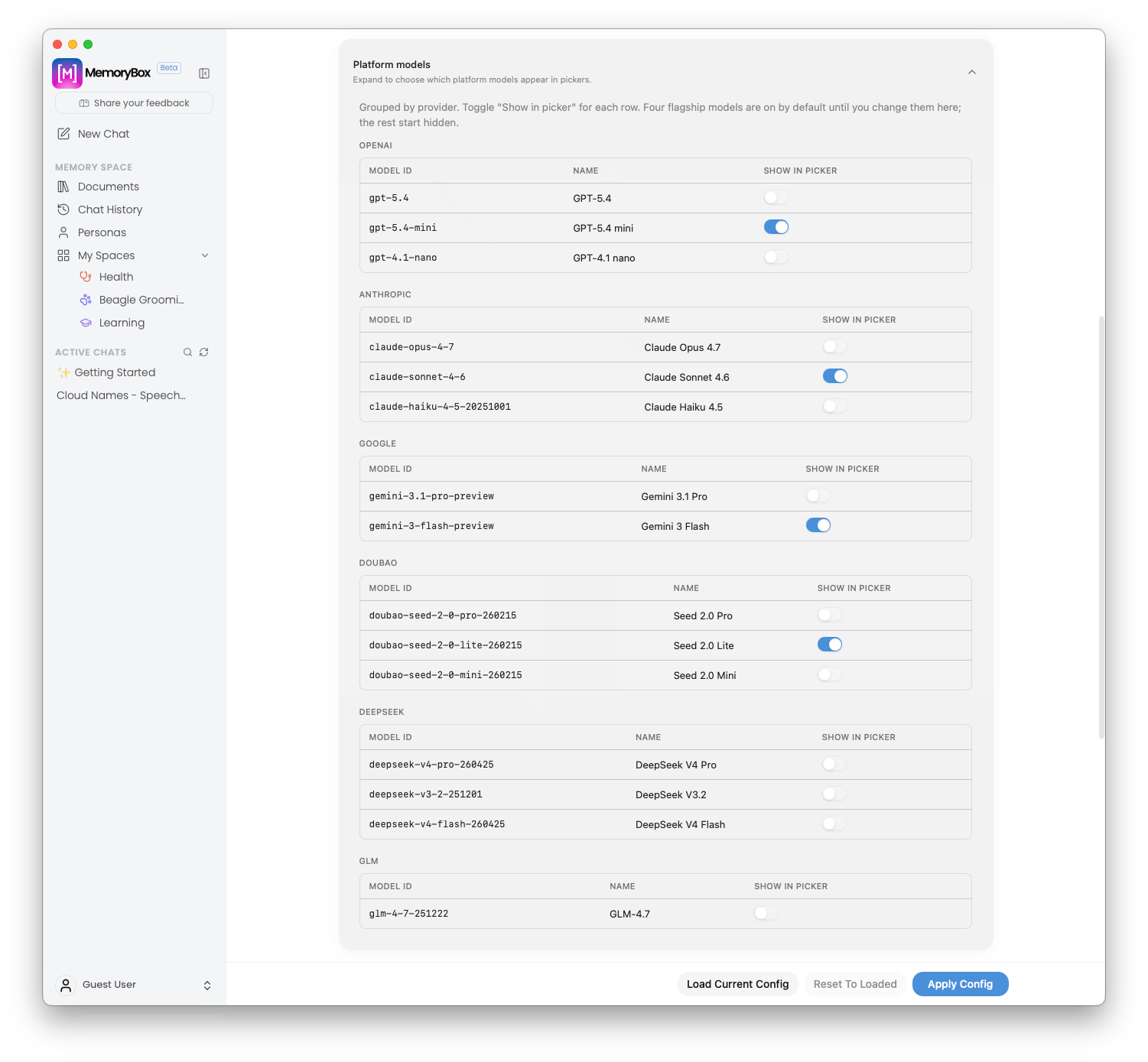The width and height of the screenshot is (1148, 1062).
Task: Disable gpt-5.4-mini in picker
Action: click(x=776, y=227)
